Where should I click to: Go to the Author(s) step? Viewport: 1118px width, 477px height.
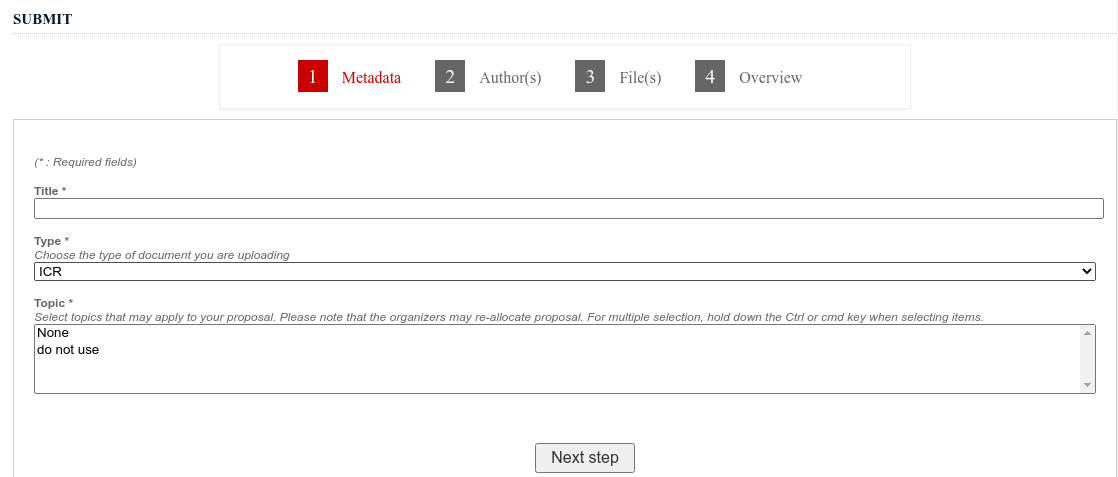[510, 78]
